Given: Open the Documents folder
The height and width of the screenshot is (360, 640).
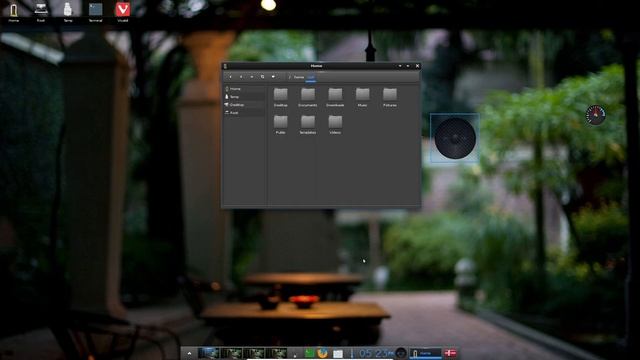Looking at the screenshot, I should pos(308,98).
